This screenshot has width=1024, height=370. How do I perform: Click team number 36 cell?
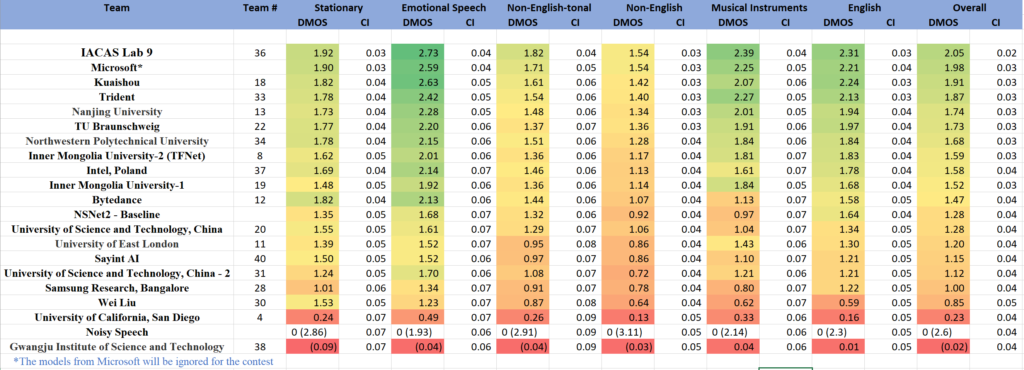[260, 53]
